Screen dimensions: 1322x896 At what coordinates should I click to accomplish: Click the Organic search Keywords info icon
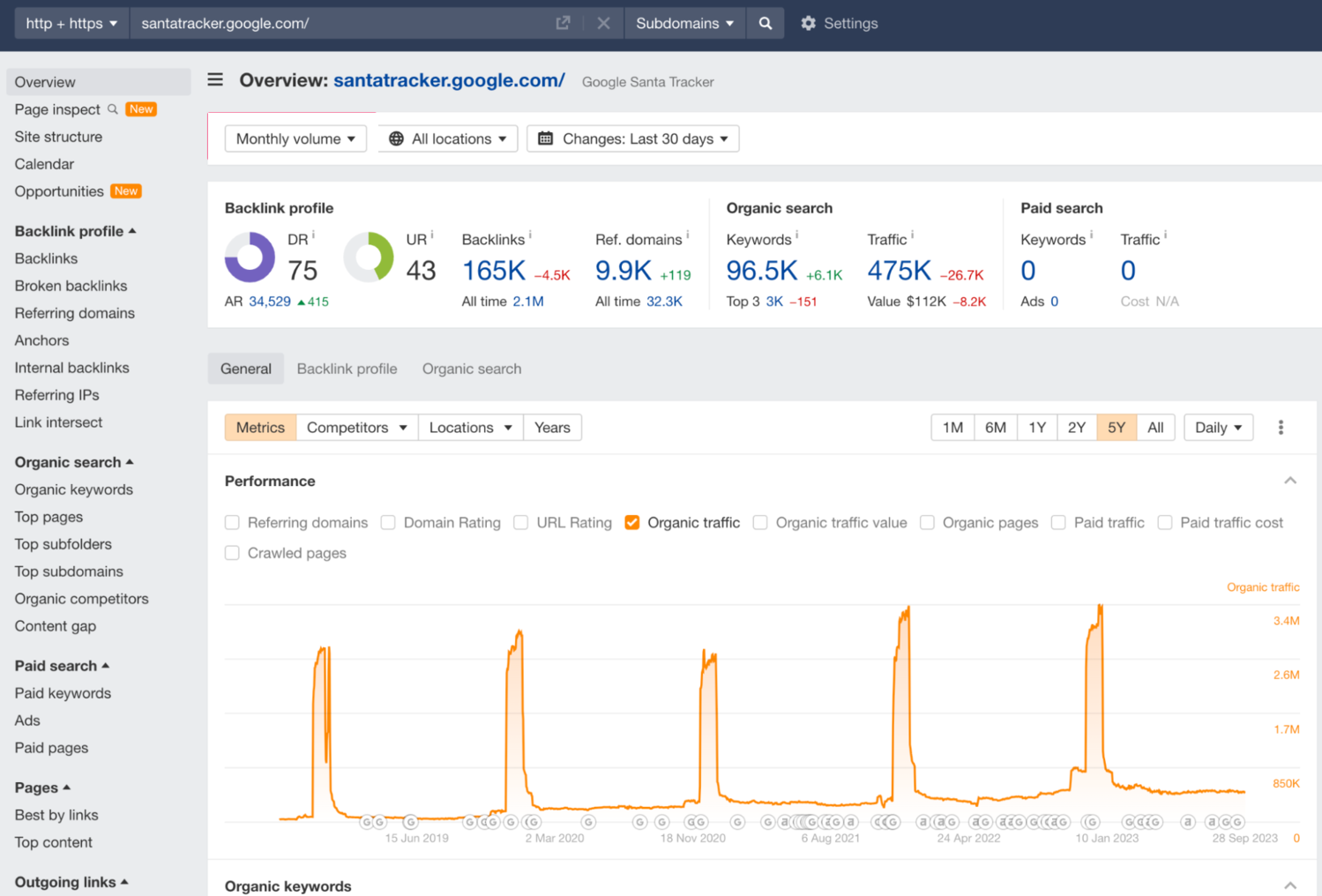point(796,235)
